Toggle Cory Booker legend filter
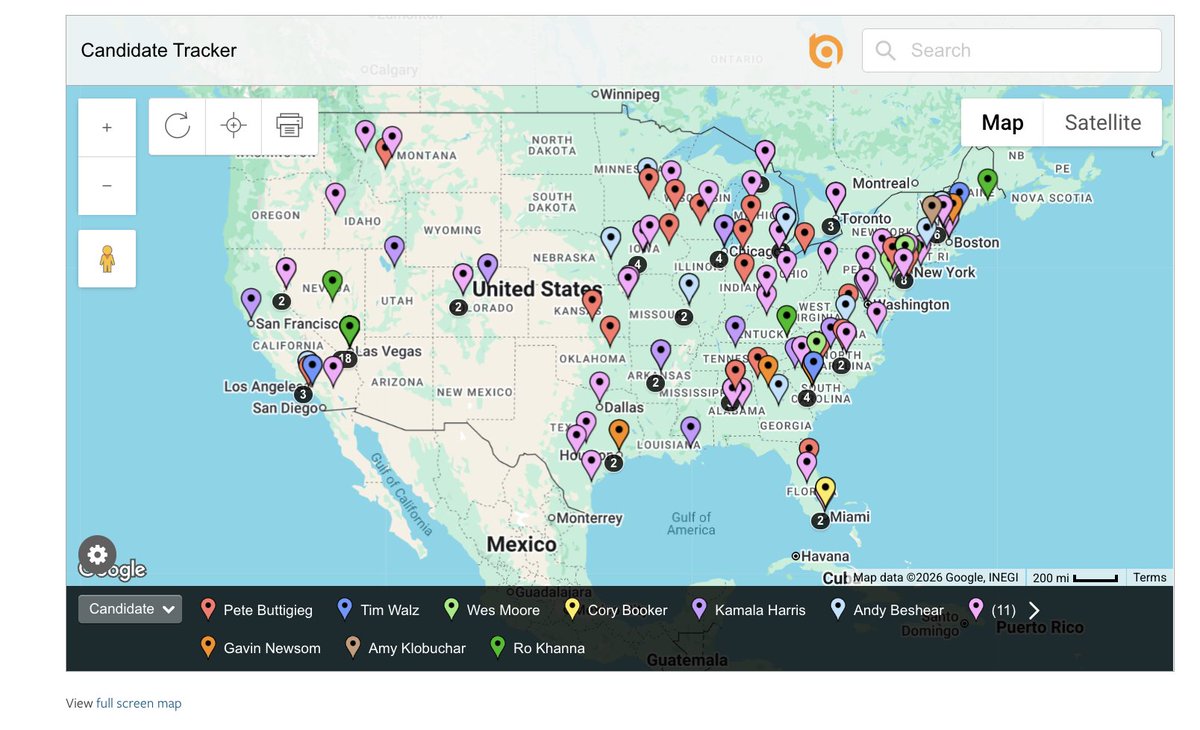The width and height of the screenshot is (1200, 730). [x=616, y=610]
